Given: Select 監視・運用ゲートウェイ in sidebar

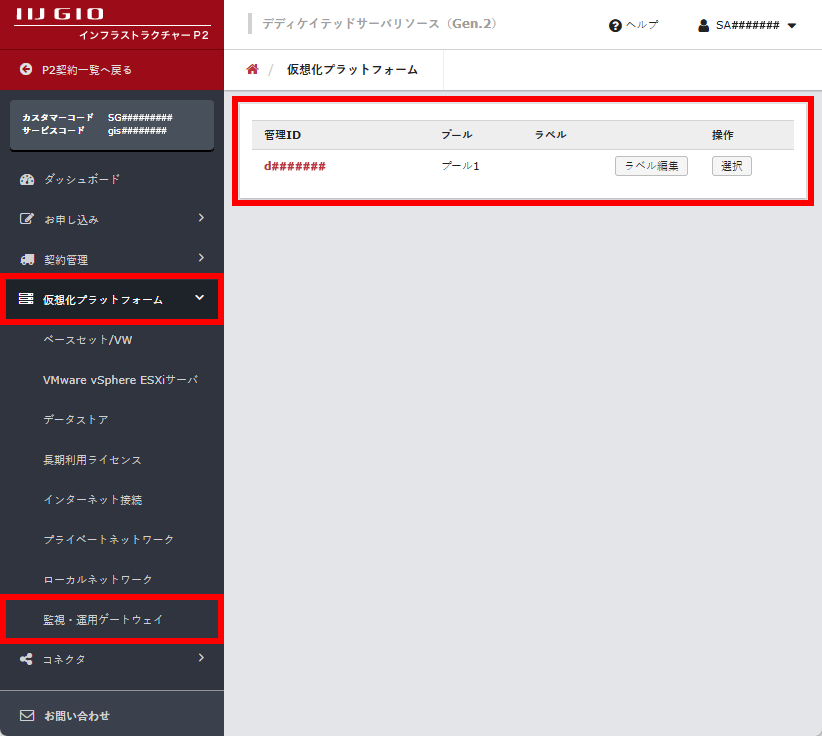Looking at the screenshot, I should tap(103, 620).
